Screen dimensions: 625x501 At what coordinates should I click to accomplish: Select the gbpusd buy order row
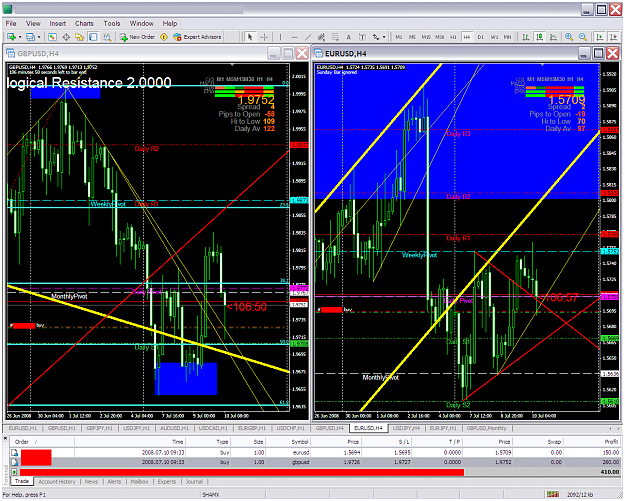[315, 462]
